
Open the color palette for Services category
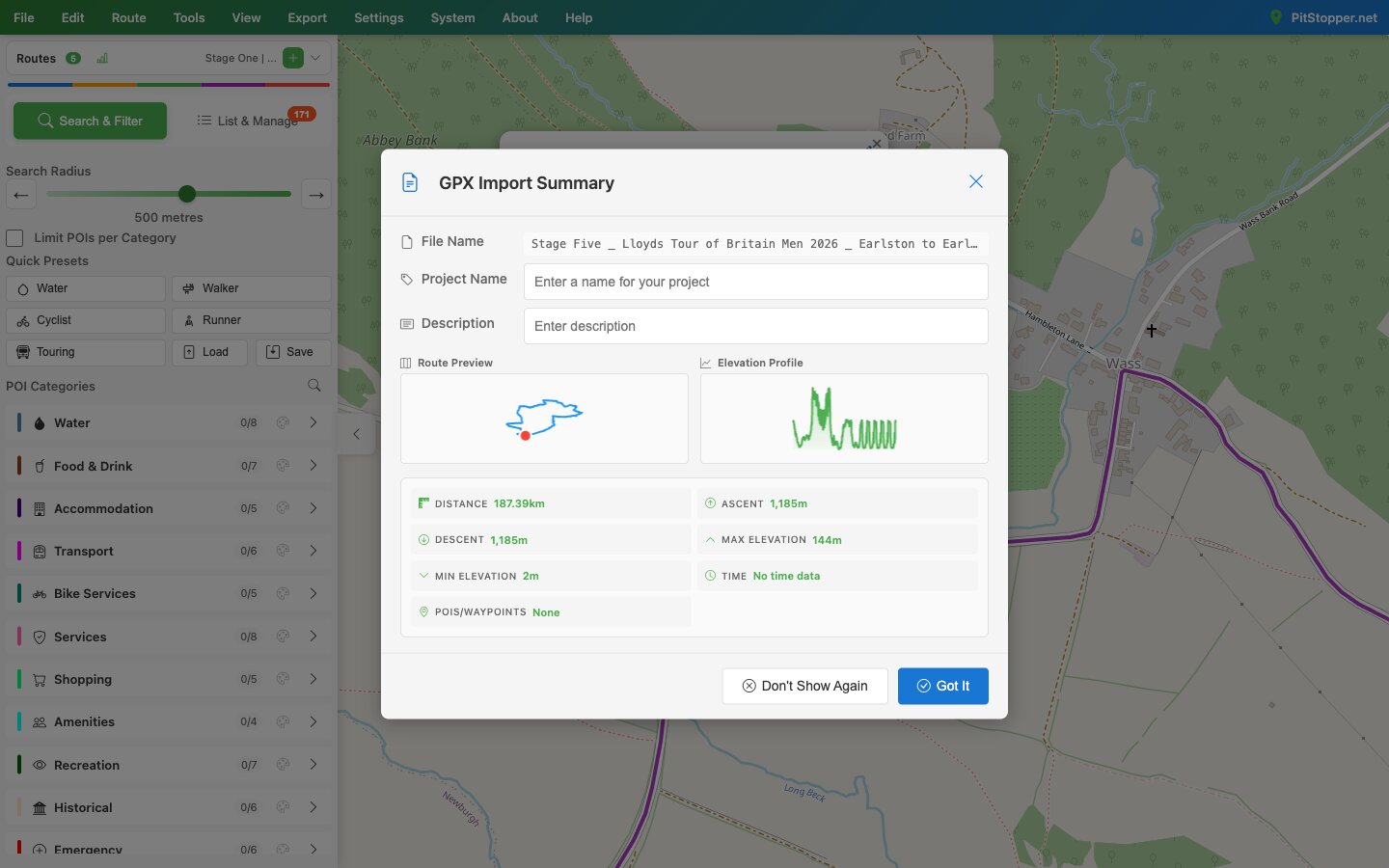[283, 637]
